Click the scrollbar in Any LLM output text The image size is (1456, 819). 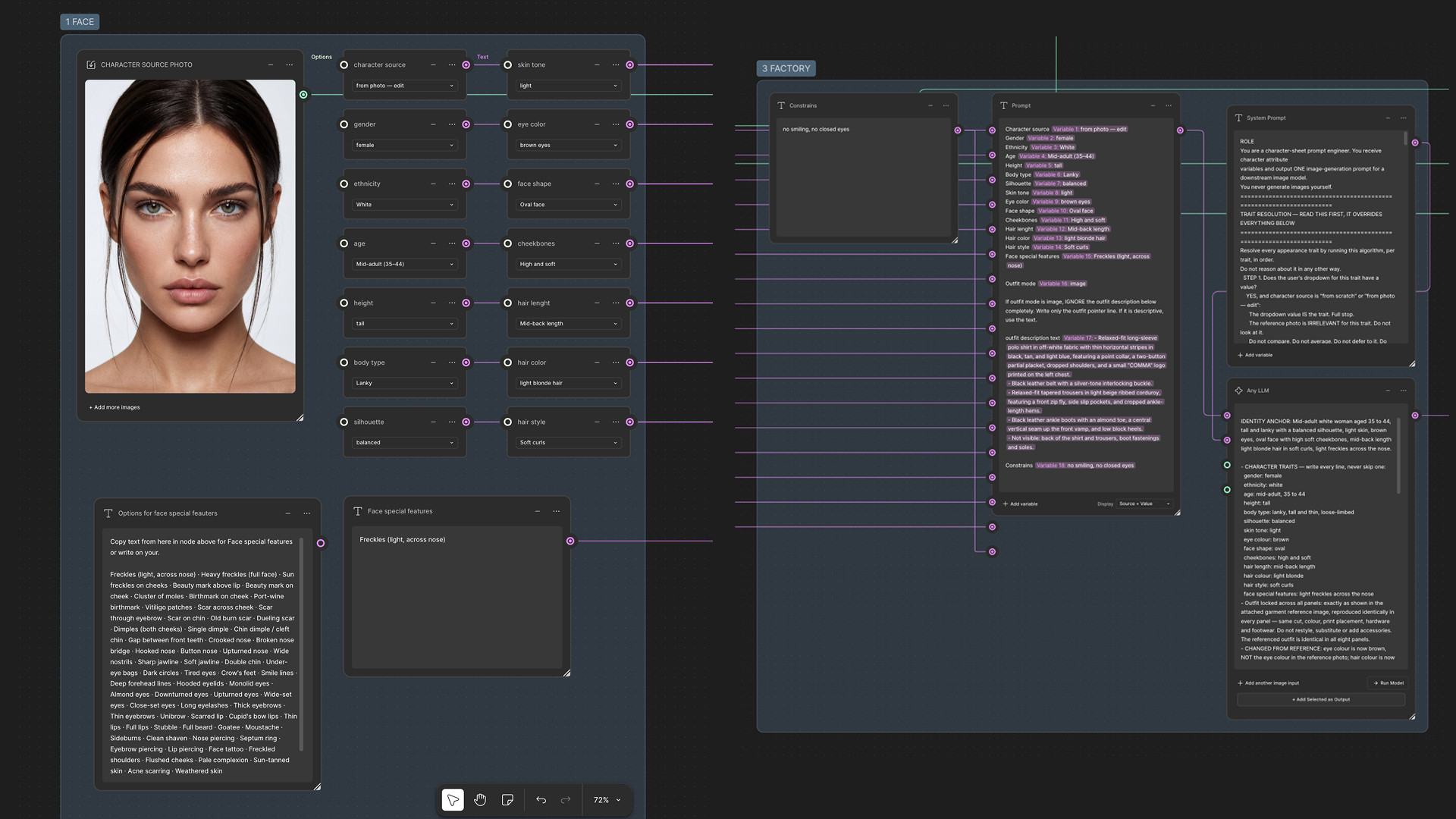coord(1398,455)
